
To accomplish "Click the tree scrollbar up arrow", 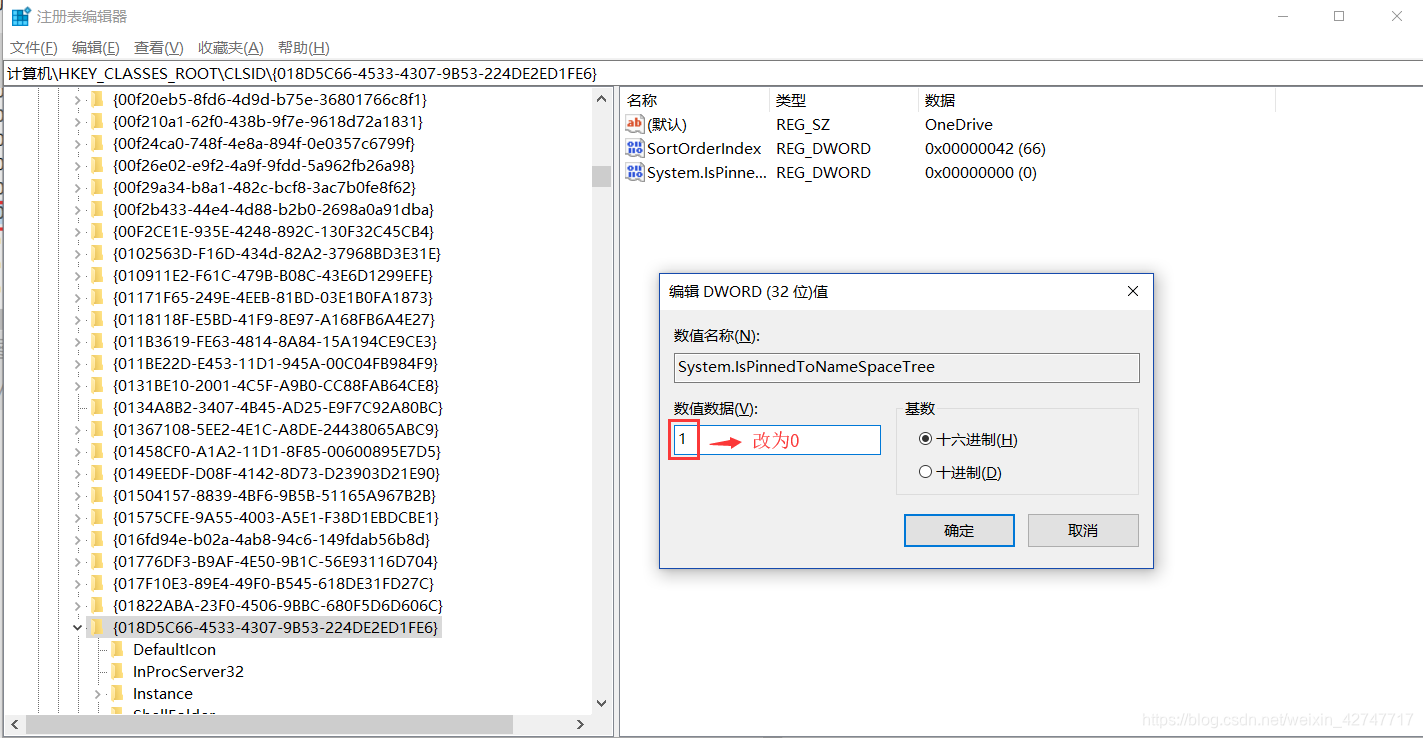I will click(x=601, y=98).
